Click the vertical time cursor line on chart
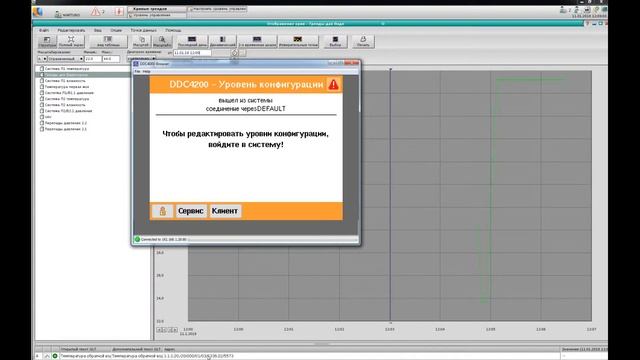This screenshot has width=640, height=360. coord(390,195)
